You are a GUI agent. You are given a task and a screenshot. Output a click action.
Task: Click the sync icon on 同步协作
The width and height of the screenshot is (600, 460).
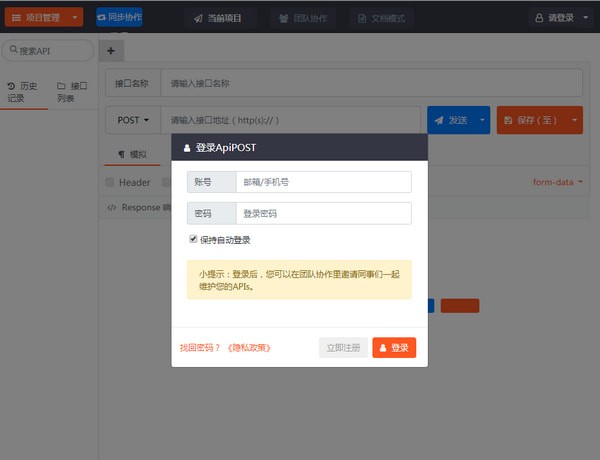[101, 17]
